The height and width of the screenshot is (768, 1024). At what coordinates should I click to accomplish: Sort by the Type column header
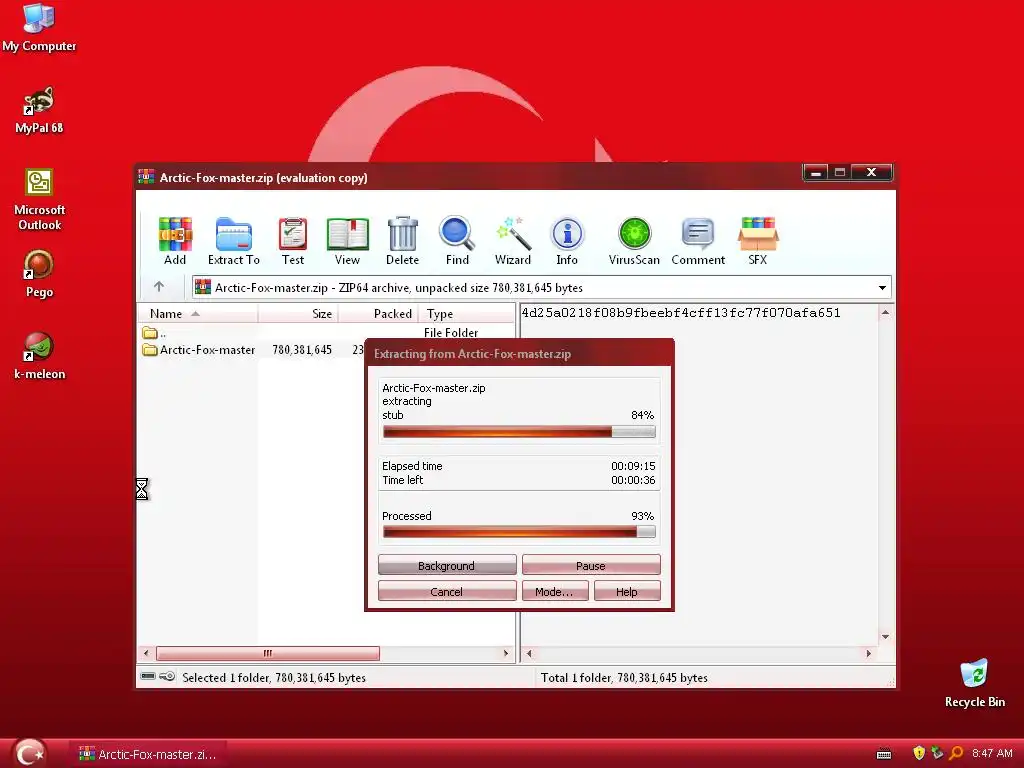click(466, 313)
